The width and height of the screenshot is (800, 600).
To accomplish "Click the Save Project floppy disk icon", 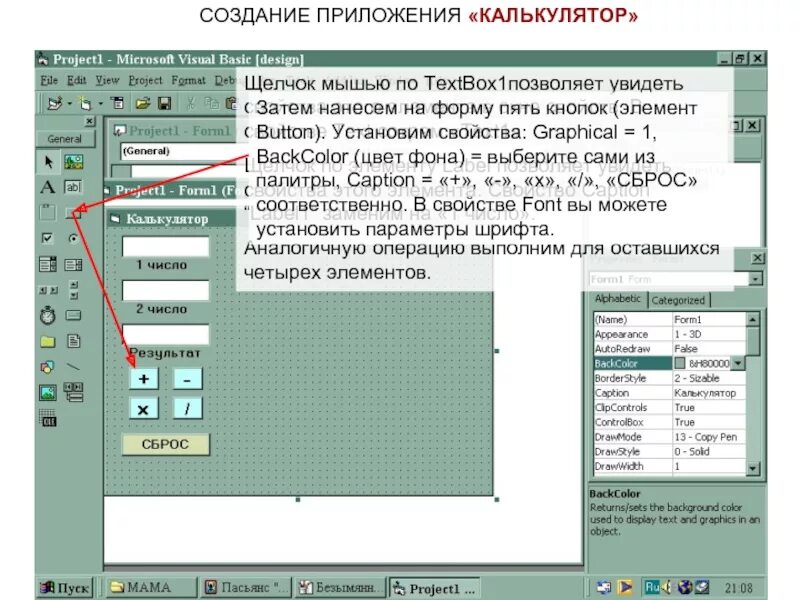I will point(164,104).
